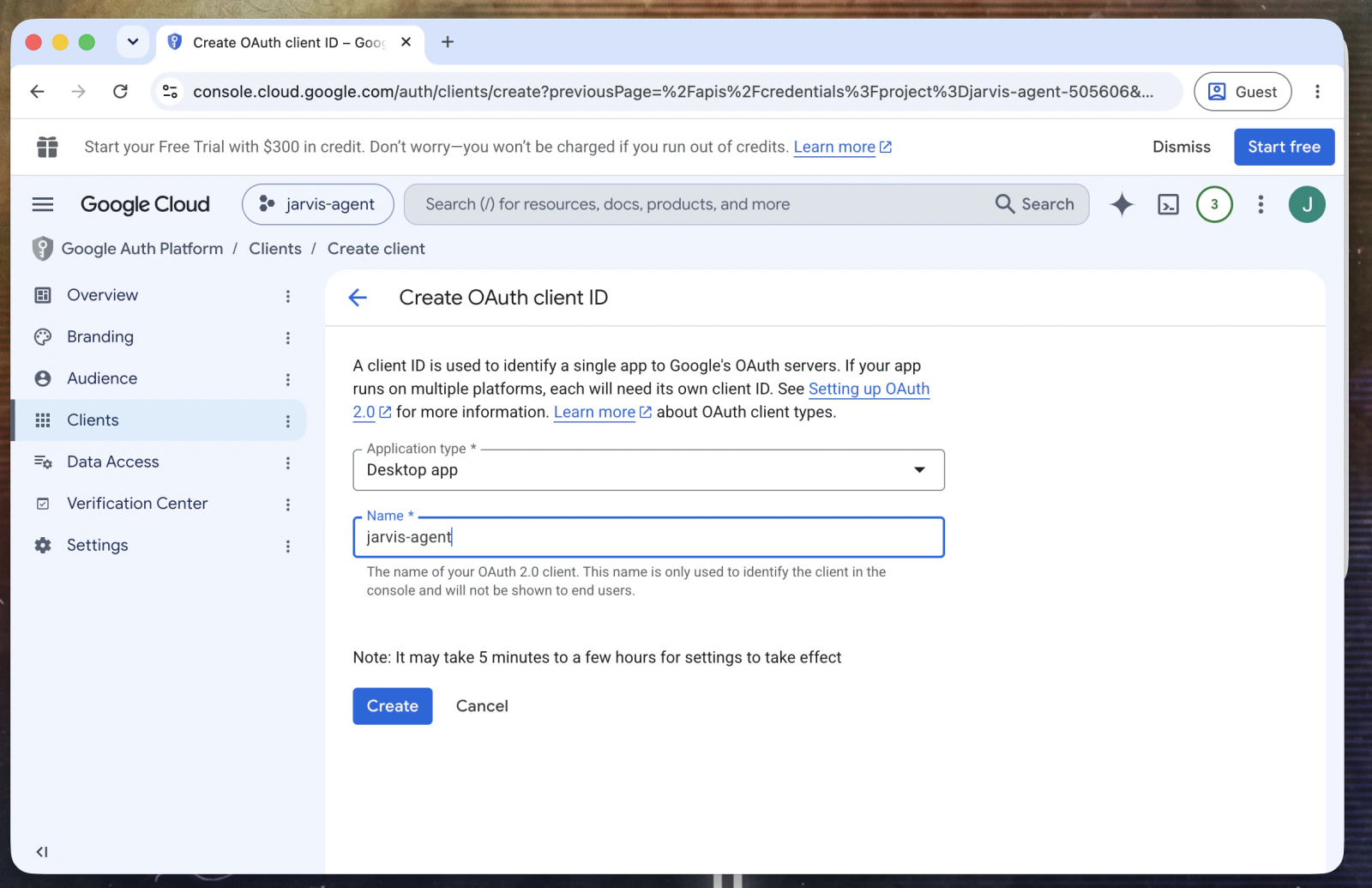Click the blue Create button
1372x888 pixels.
tap(393, 706)
